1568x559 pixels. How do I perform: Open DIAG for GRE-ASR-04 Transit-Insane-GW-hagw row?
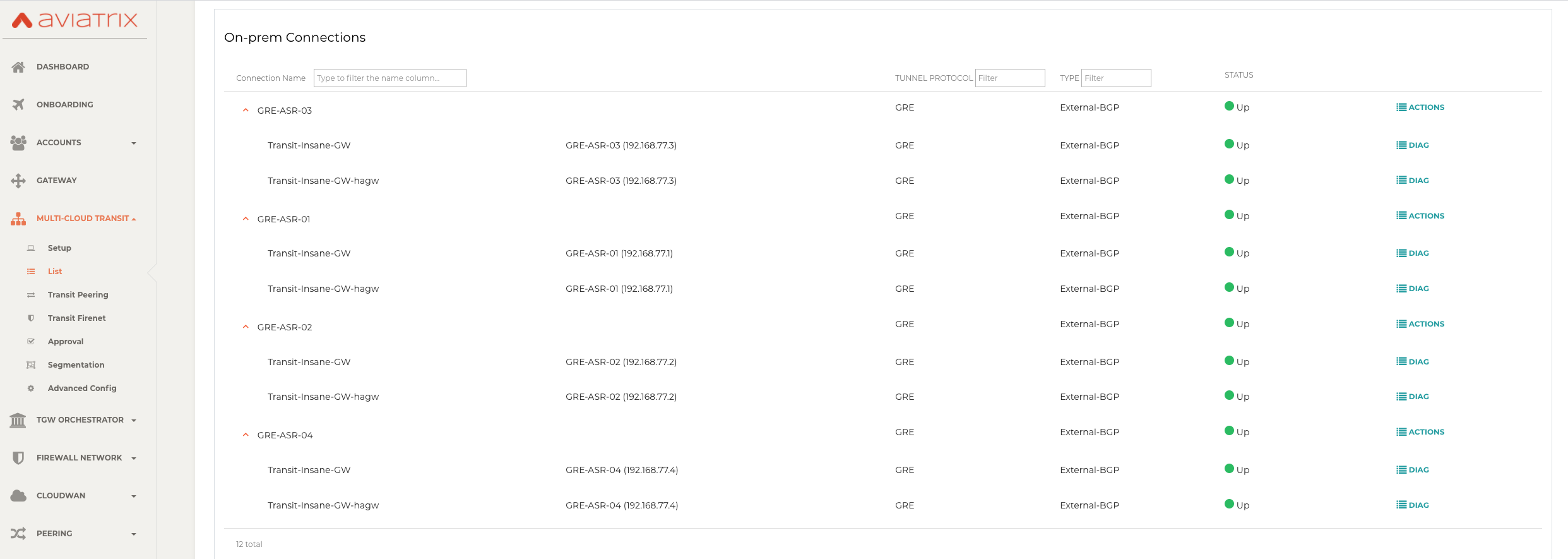1413,505
